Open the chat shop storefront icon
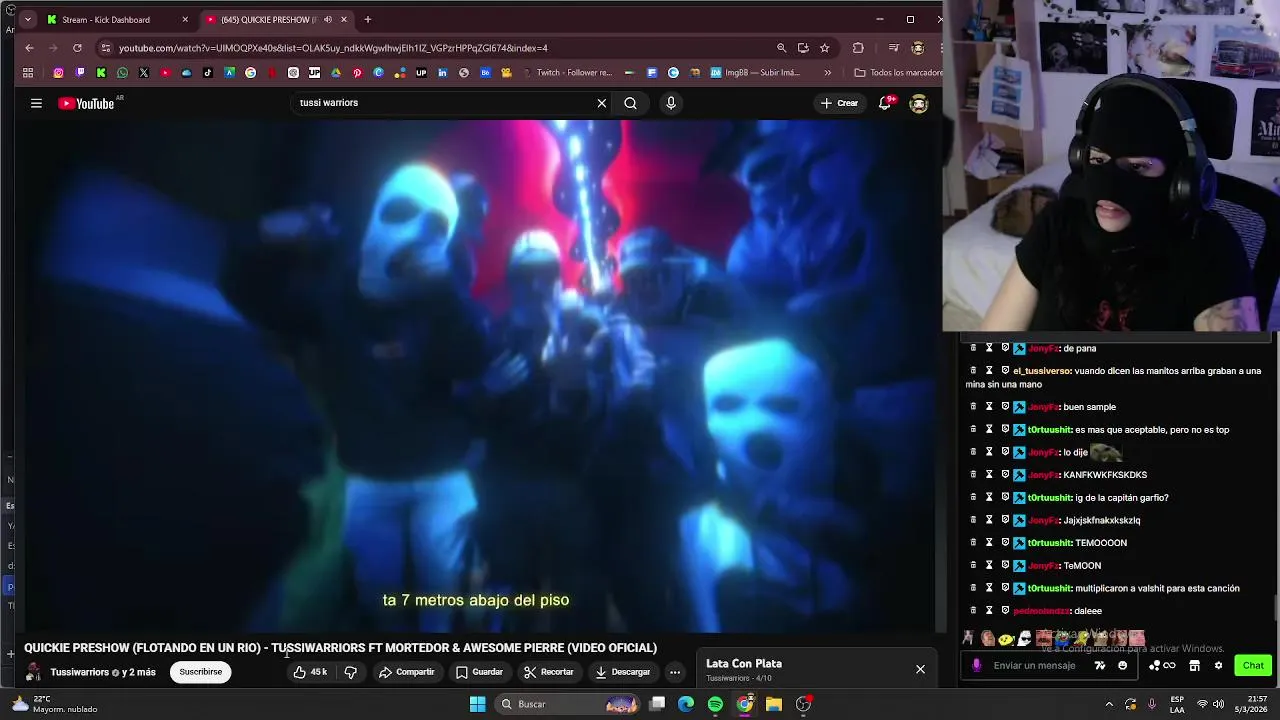The width and height of the screenshot is (1280, 720). click(x=1194, y=666)
